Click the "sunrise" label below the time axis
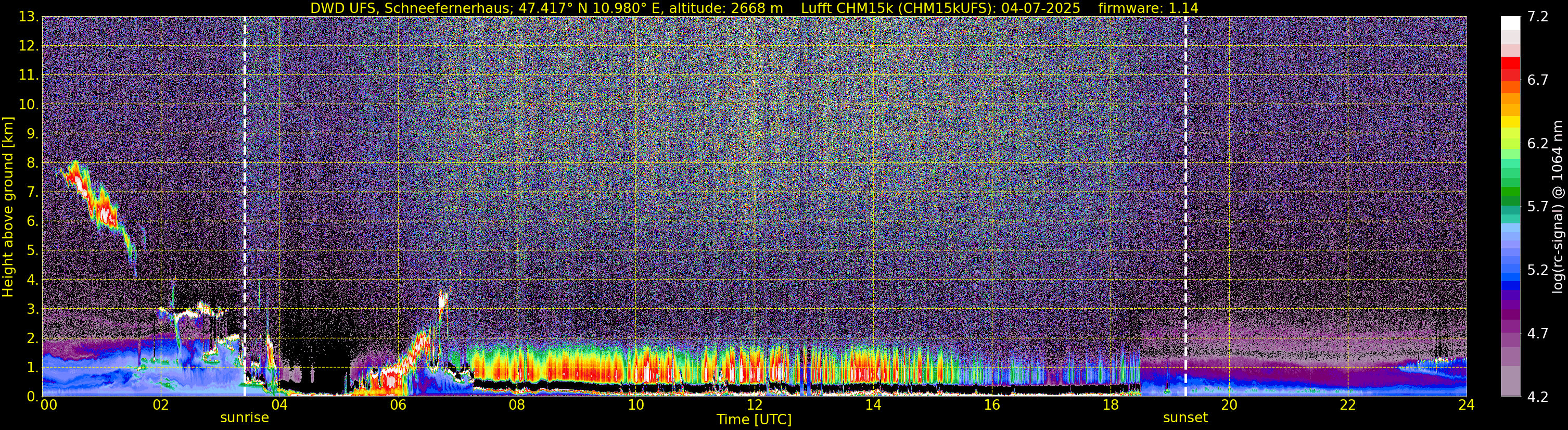 click(x=245, y=418)
